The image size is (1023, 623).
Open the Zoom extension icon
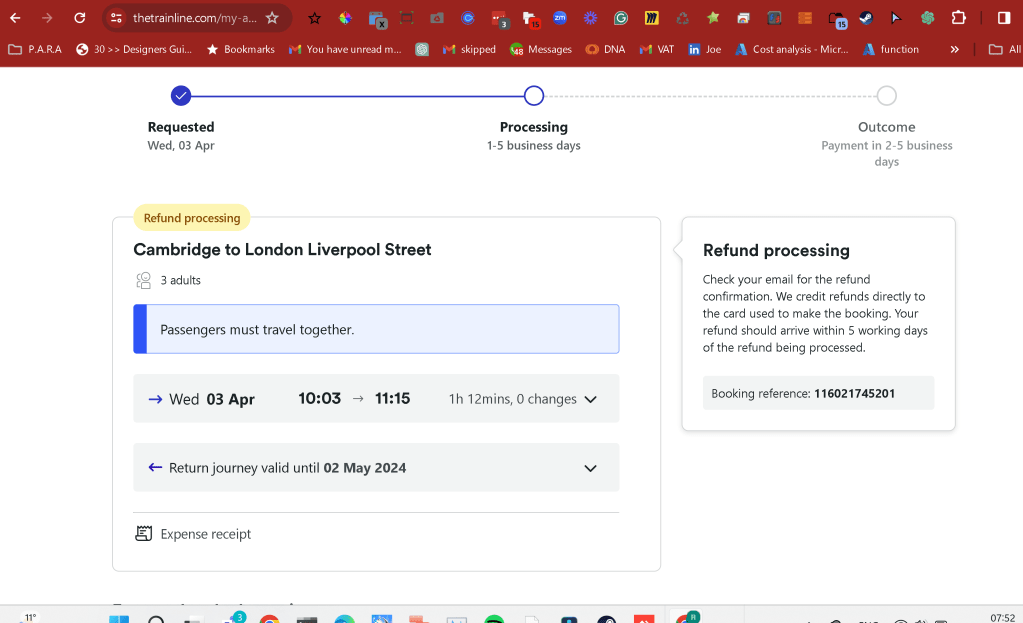560,18
